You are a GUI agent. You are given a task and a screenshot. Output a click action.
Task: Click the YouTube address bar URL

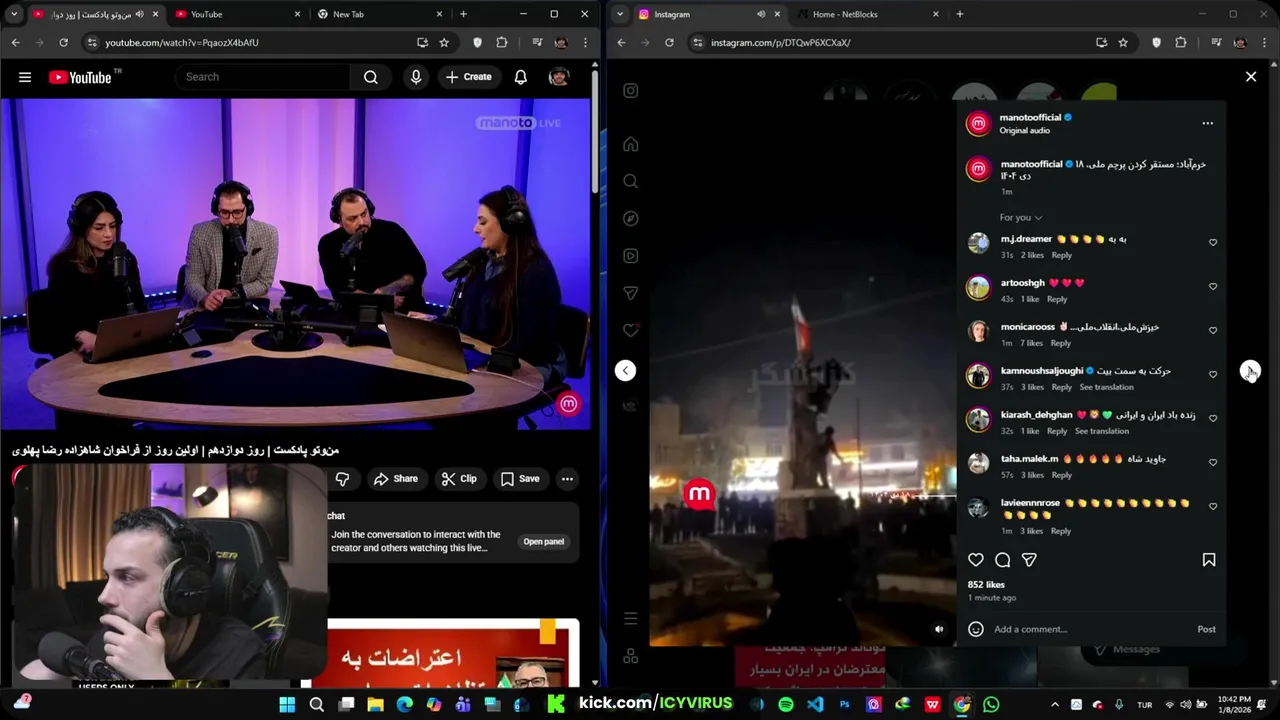pos(182,43)
